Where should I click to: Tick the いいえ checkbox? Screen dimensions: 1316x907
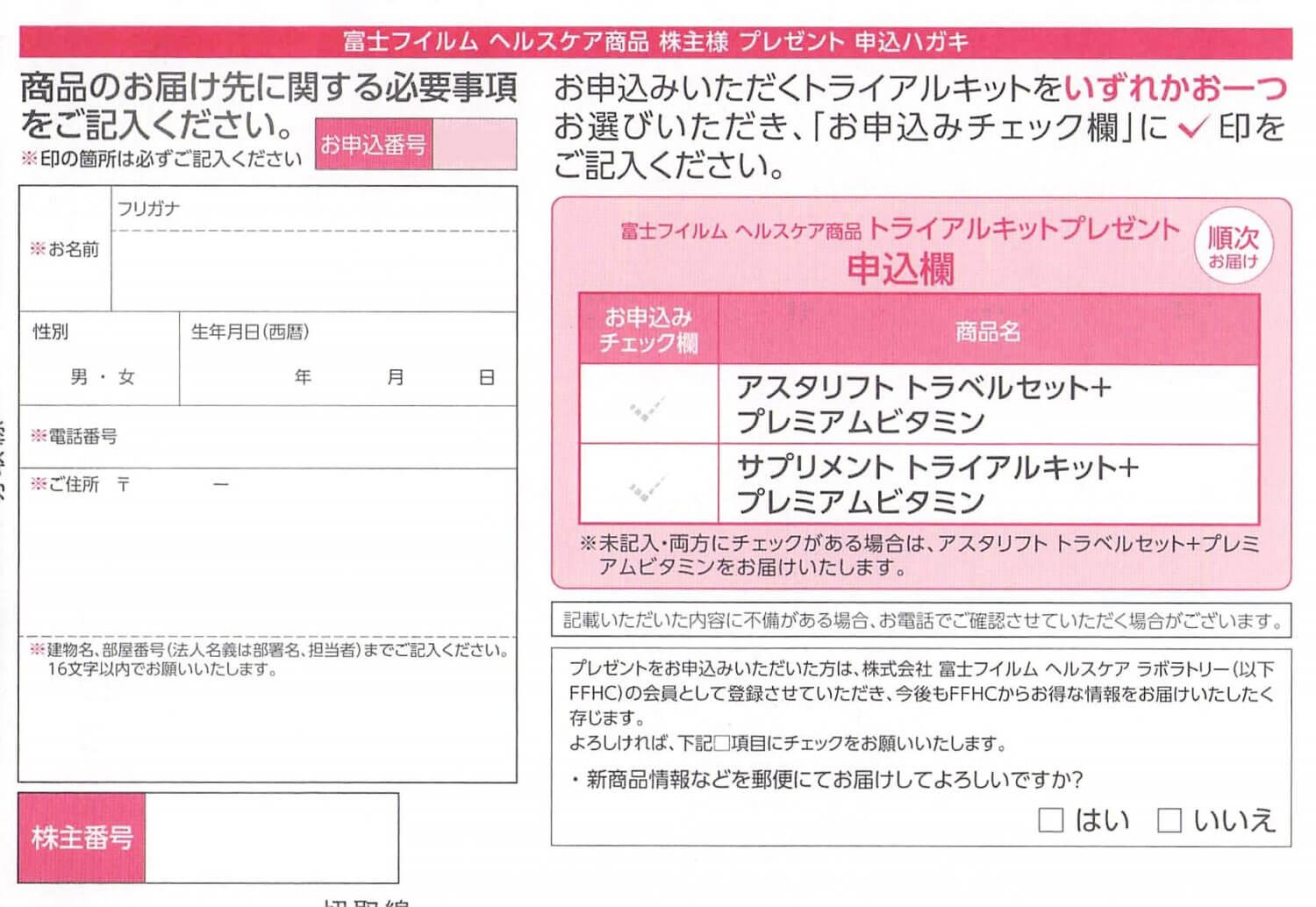1169,821
